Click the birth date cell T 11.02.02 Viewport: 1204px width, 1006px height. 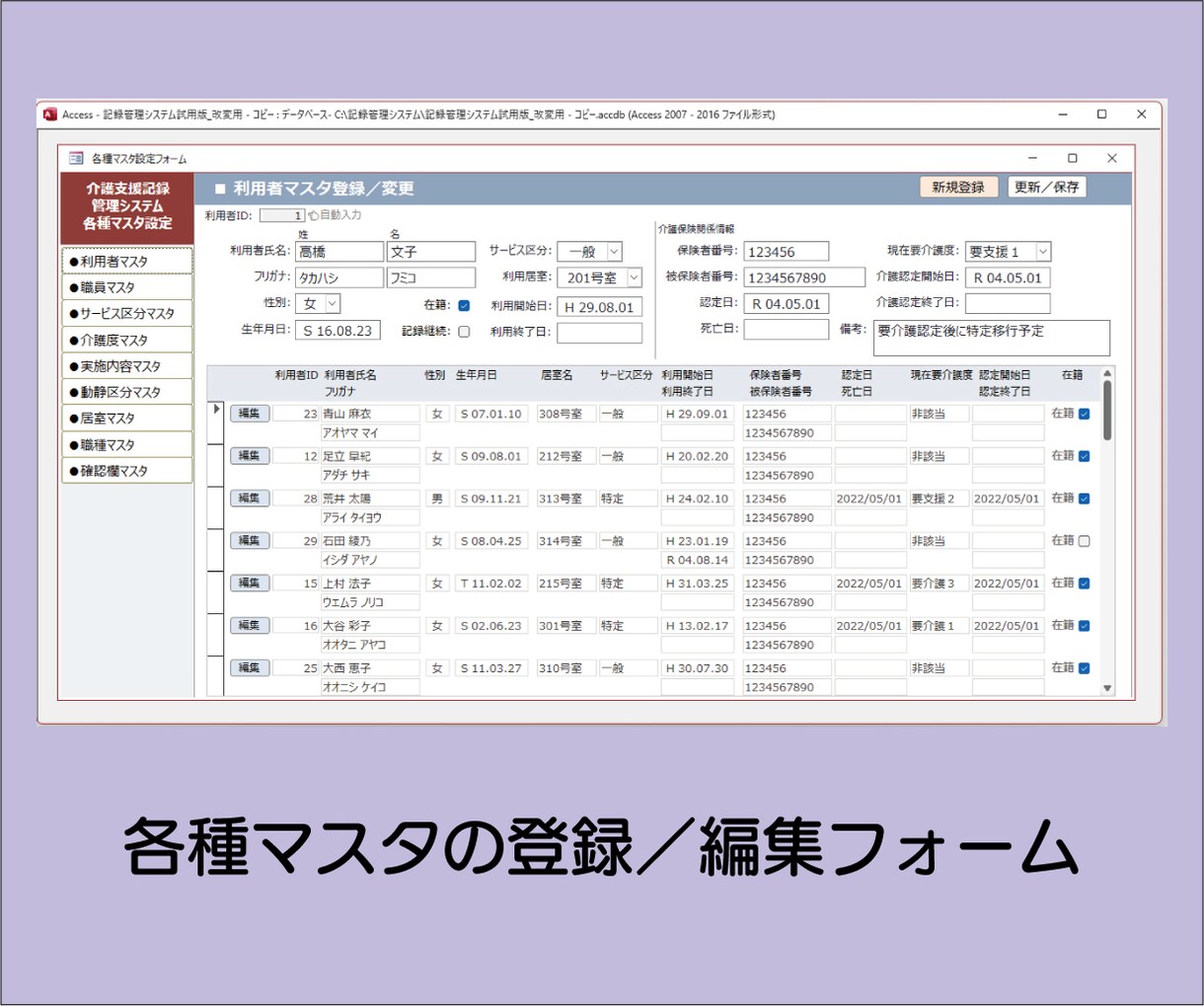click(x=491, y=583)
